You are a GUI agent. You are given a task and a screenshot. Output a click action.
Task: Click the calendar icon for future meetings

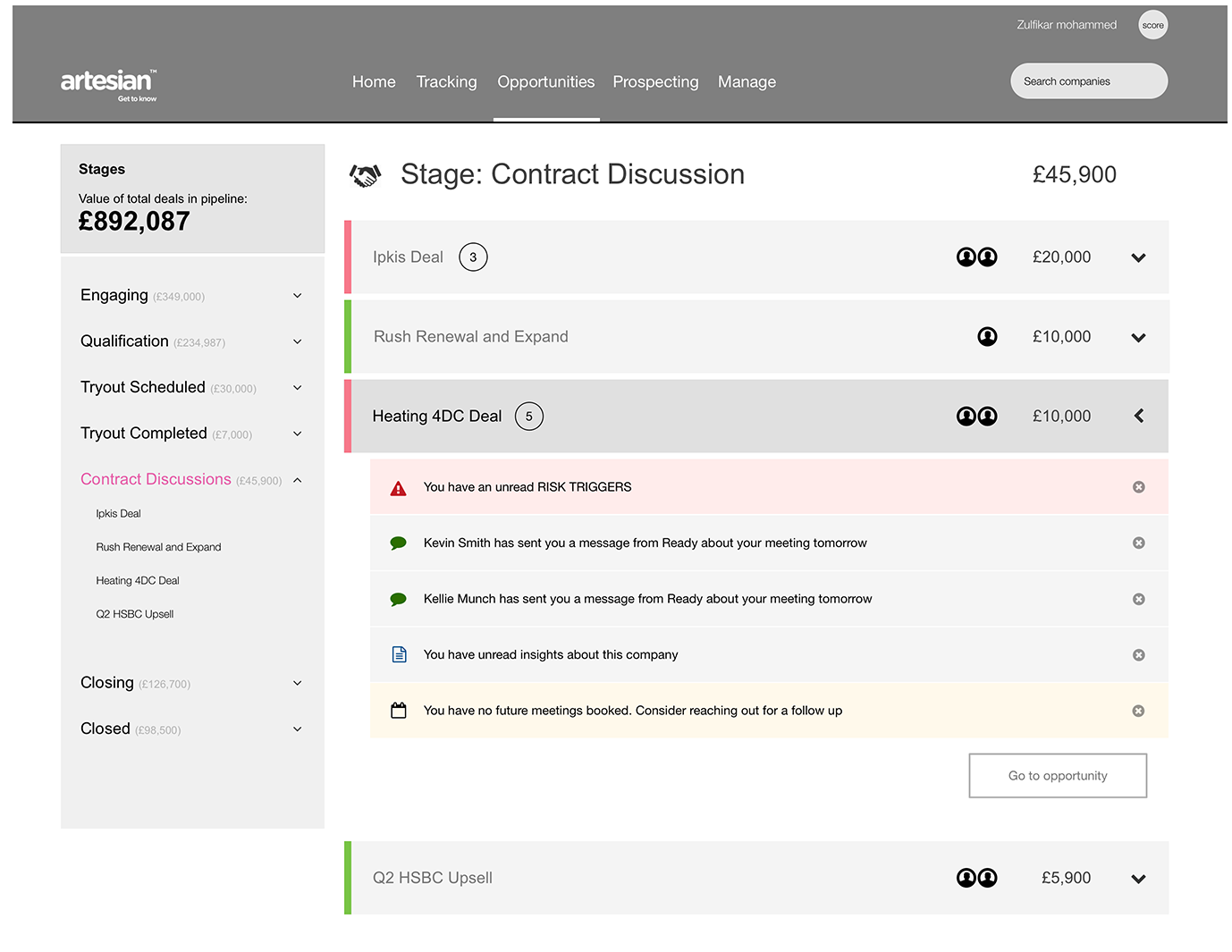399,711
